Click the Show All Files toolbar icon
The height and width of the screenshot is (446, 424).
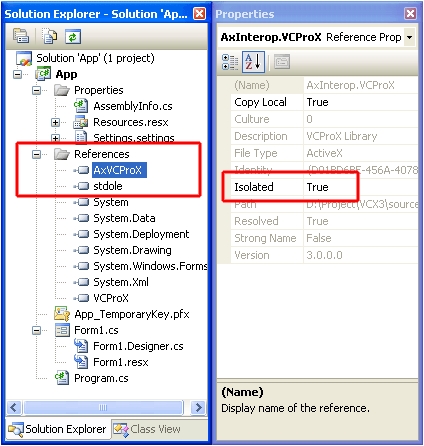coord(50,36)
